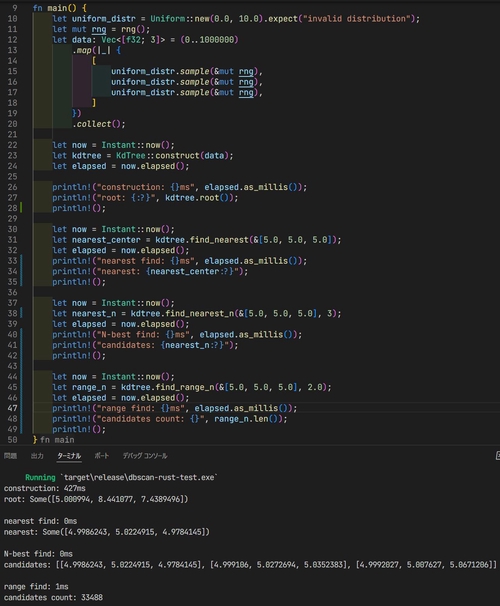Click 'nearest_center' variable on line 31

point(106,240)
